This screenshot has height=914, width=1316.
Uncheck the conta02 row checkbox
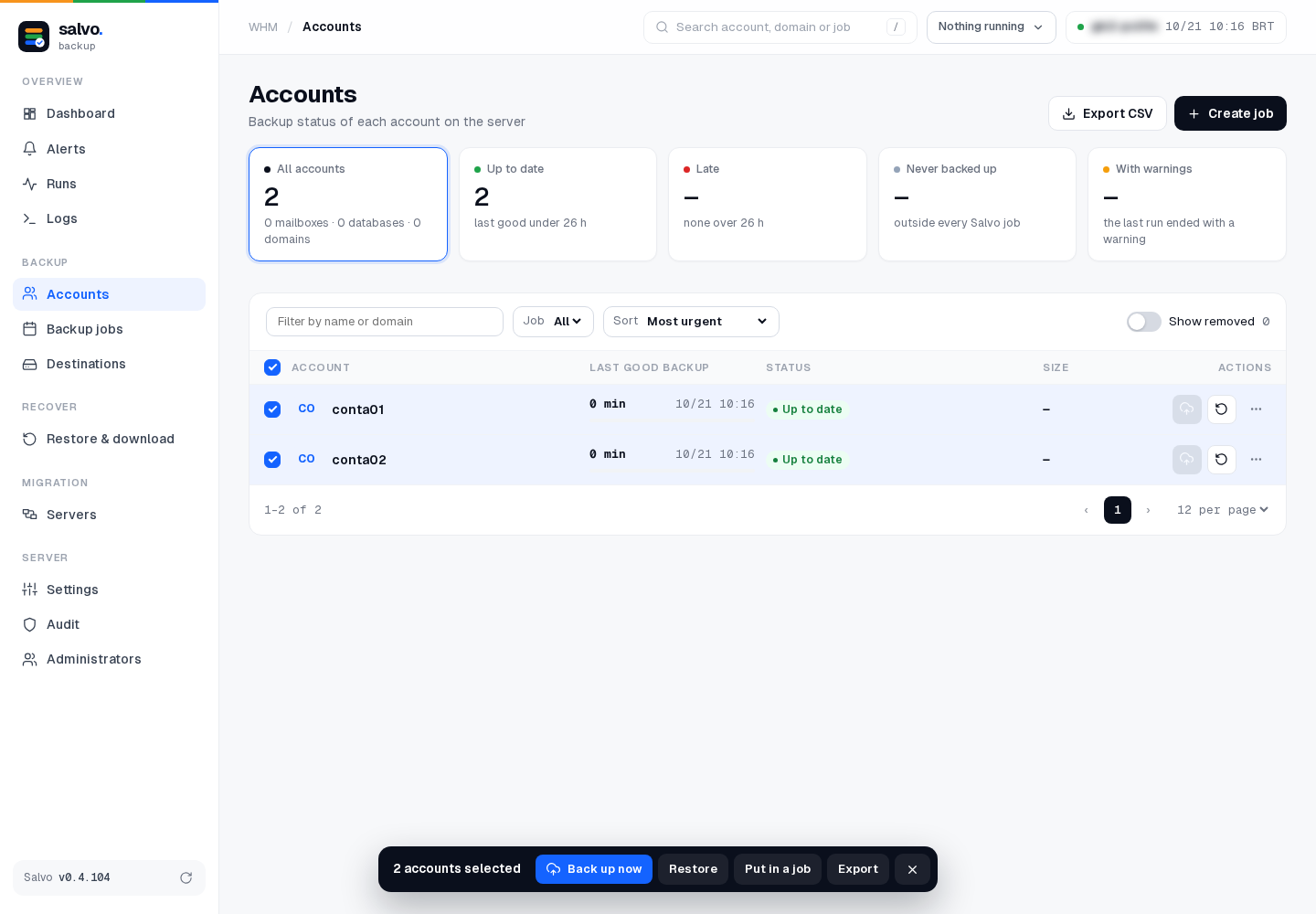coord(272,460)
